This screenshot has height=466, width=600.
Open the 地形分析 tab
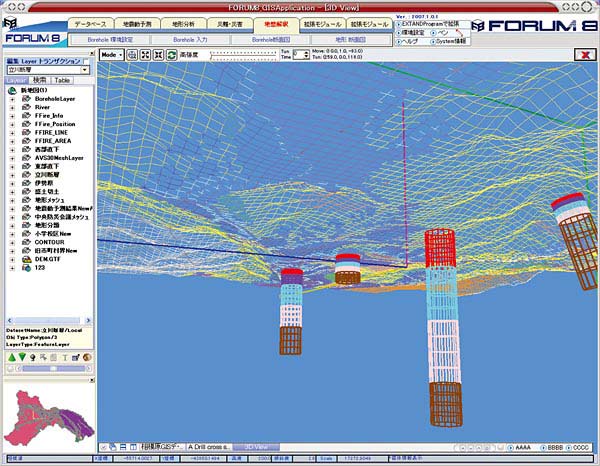coord(183,24)
